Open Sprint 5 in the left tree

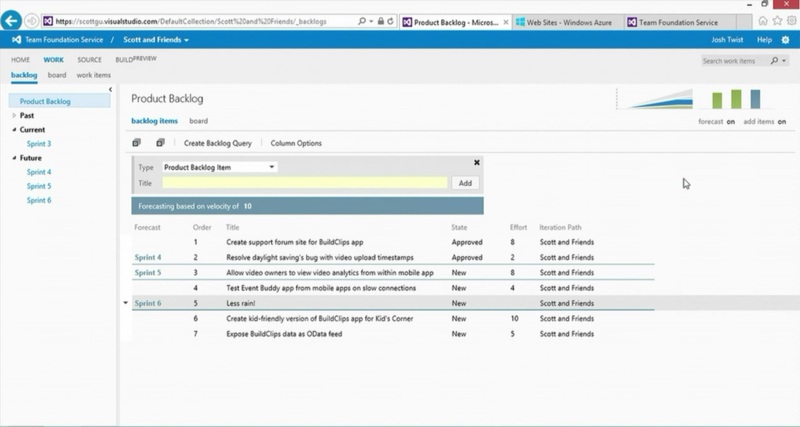tap(39, 186)
